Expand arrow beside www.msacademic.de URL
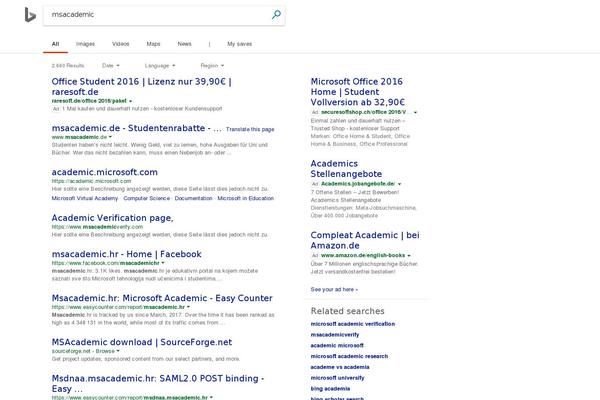600x400 pixels. pyautogui.click(x=111, y=137)
